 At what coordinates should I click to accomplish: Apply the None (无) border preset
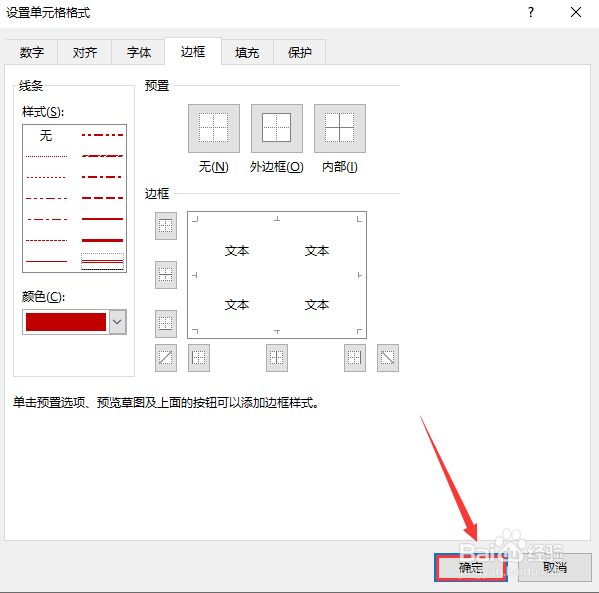214,128
